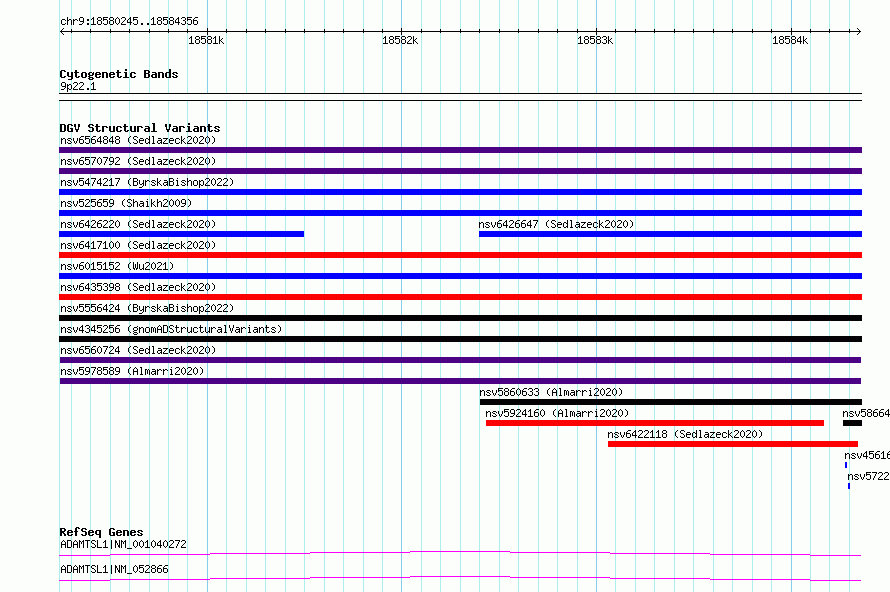Click the chr9:18580245..18584356 coordinates text
Image resolution: width=890 pixels, height=592 pixels.
[x=129, y=21]
